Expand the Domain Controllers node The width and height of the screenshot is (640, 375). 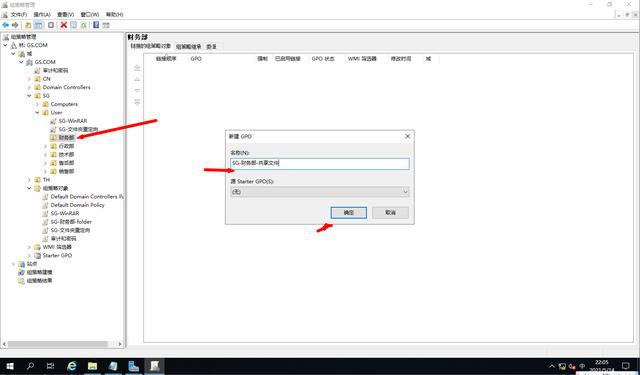[29, 87]
